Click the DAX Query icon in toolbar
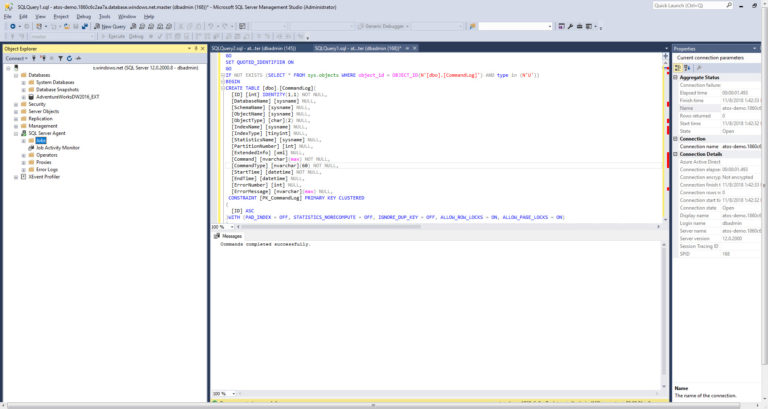This screenshot has width=768, height=409. [x=168, y=26]
